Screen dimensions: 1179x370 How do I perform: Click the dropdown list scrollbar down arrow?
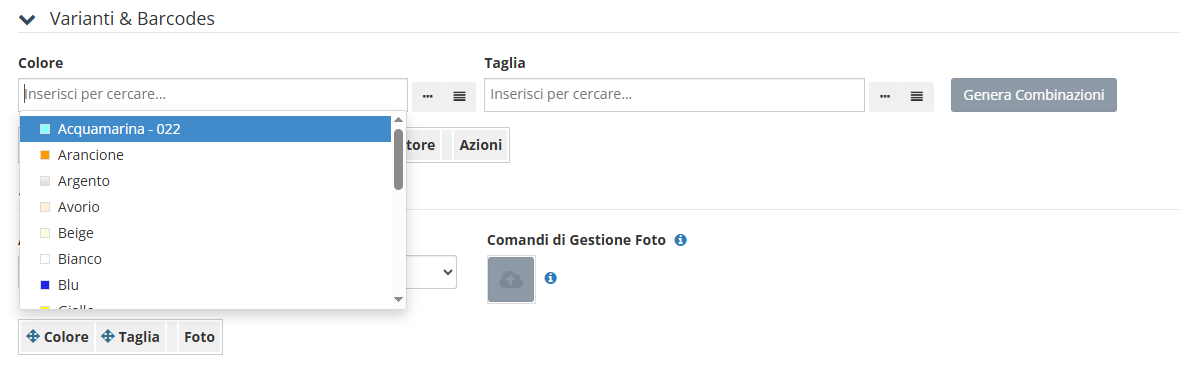399,299
